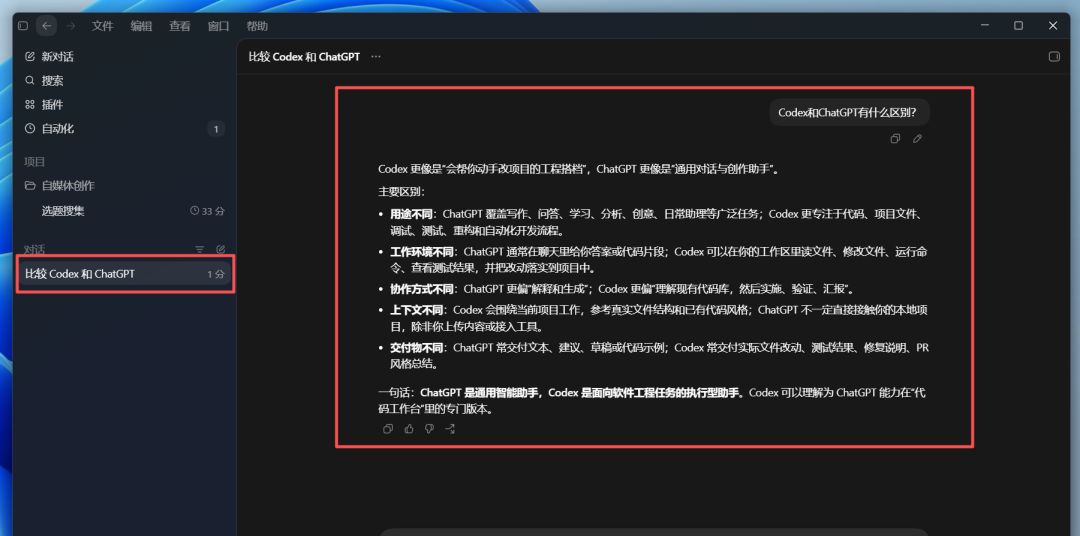1080x536 pixels.
Task: Click the conversation title 比较 Codex 和 ChatGPT
Action: [x=304, y=56]
